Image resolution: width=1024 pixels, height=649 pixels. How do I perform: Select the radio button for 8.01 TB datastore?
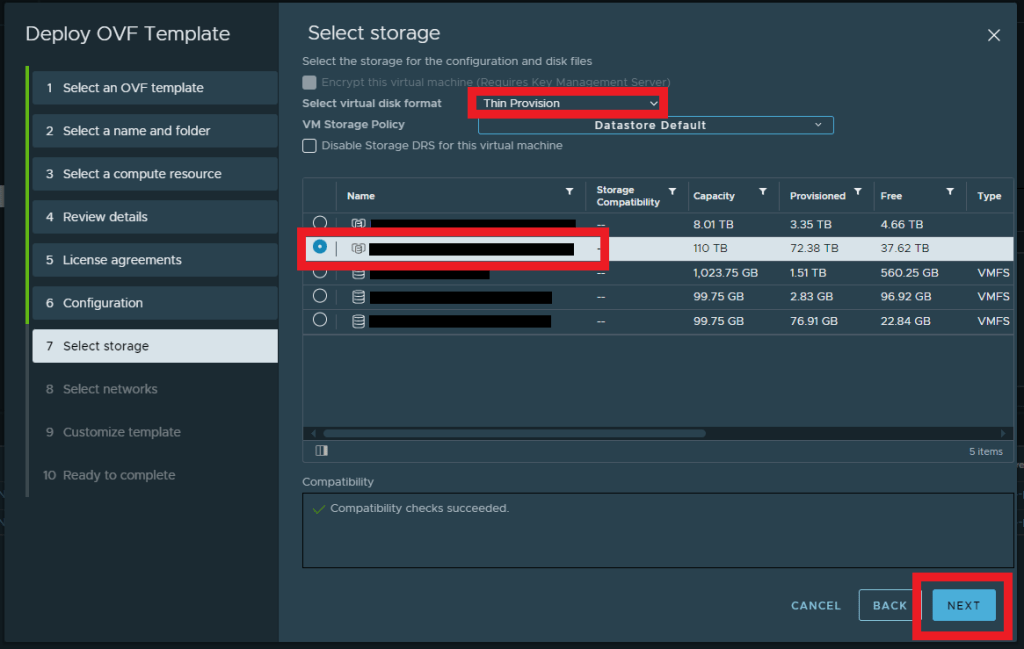click(x=320, y=223)
